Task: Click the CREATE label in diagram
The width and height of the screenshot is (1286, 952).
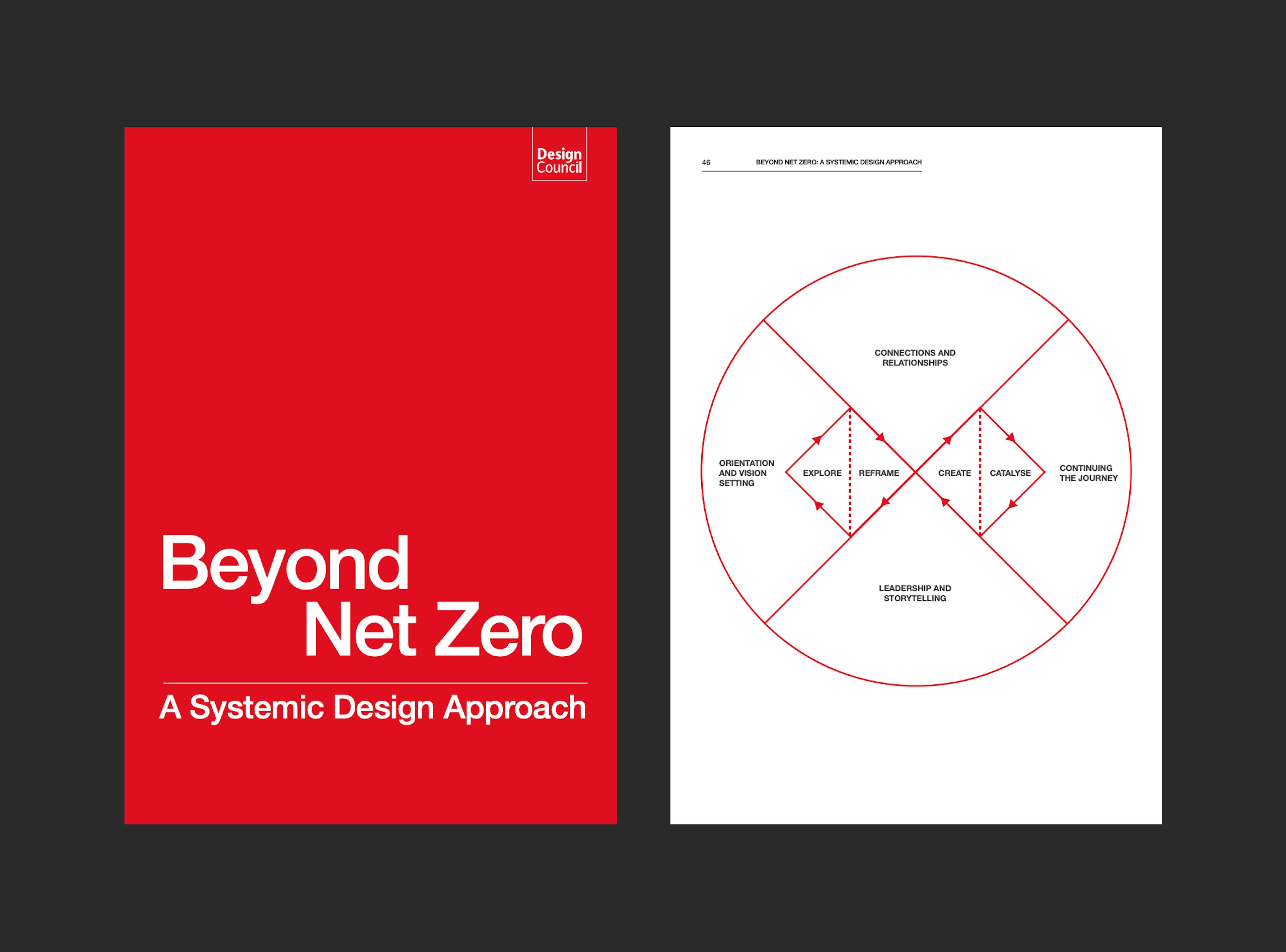Action: tap(954, 473)
